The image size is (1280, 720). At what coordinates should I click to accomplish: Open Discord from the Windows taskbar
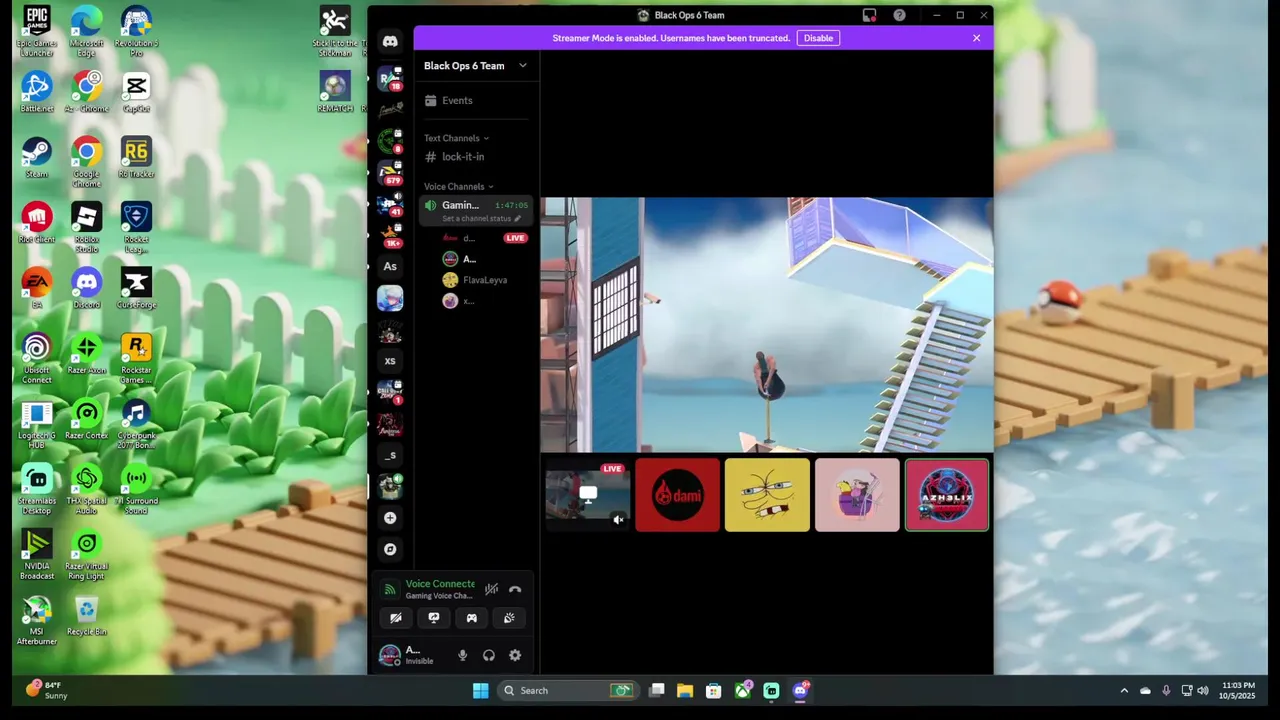tap(800, 690)
